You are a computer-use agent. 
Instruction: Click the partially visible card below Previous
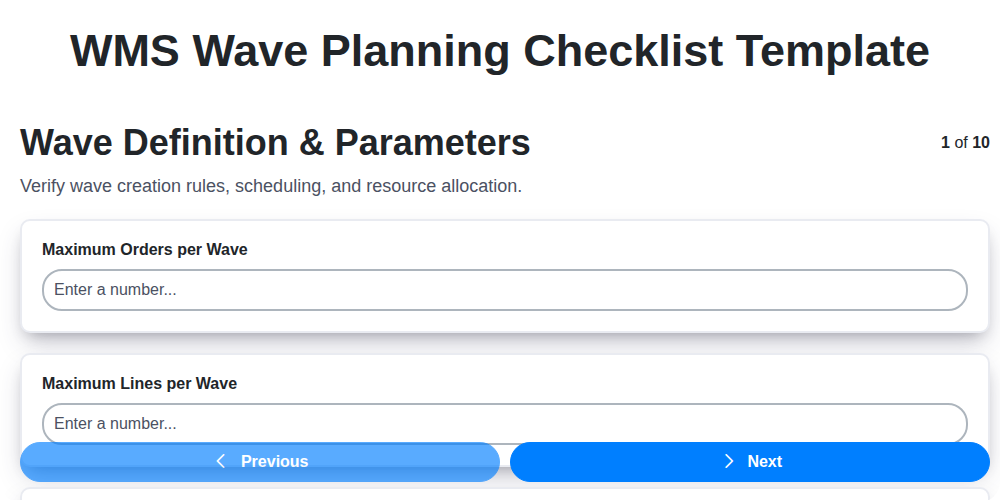(x=500, y=493)
